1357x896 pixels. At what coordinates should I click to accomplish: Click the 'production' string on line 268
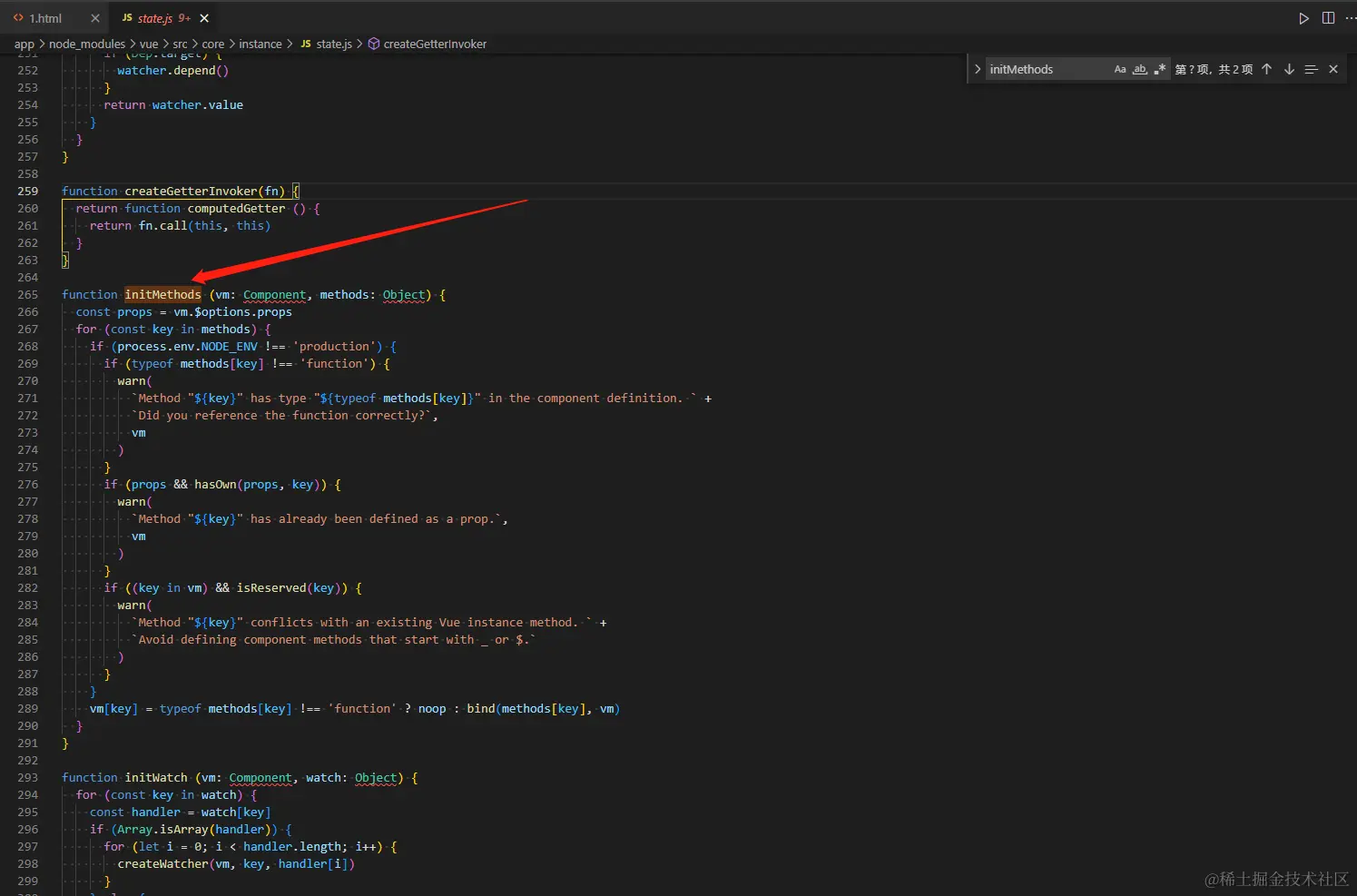pyautogui.click(x=334, y=346)
